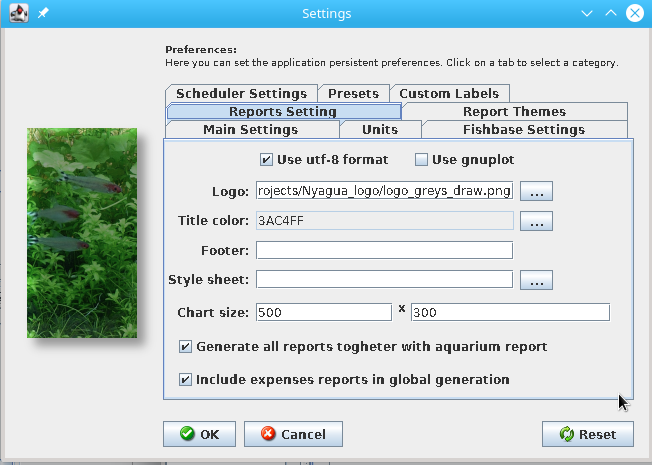Click the Footer text field

coord(384,250)
